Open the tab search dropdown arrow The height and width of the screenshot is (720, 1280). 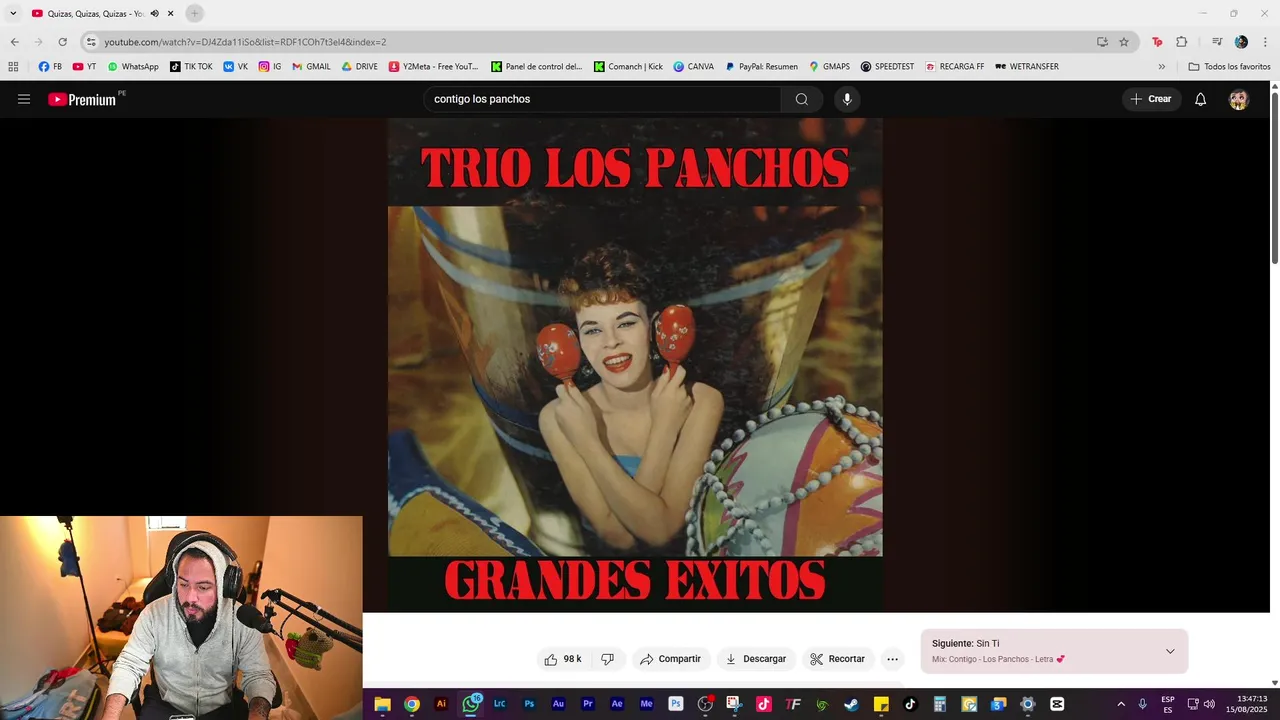[x=13, y=13]
